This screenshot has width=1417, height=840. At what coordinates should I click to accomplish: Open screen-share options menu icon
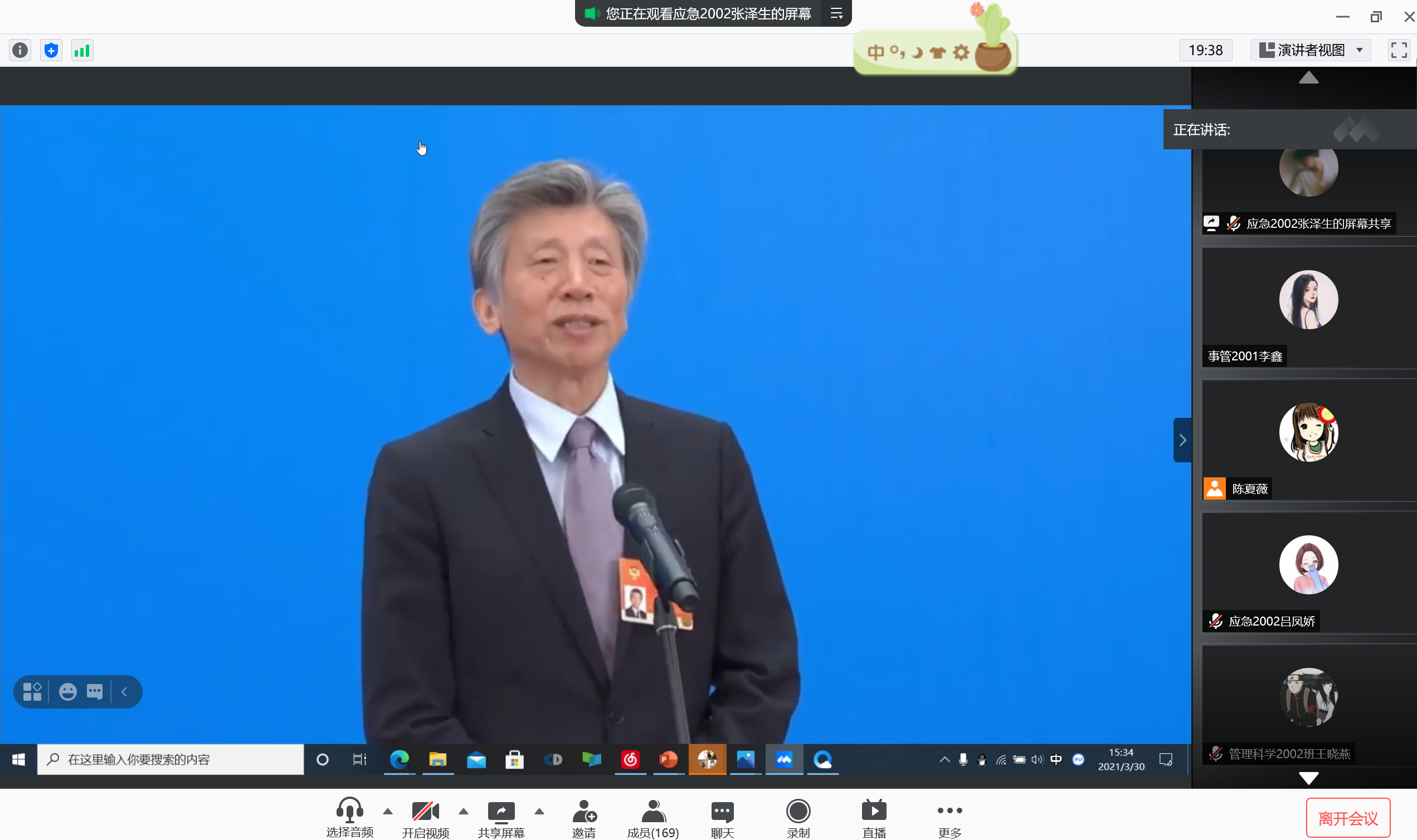pos(836,13)
